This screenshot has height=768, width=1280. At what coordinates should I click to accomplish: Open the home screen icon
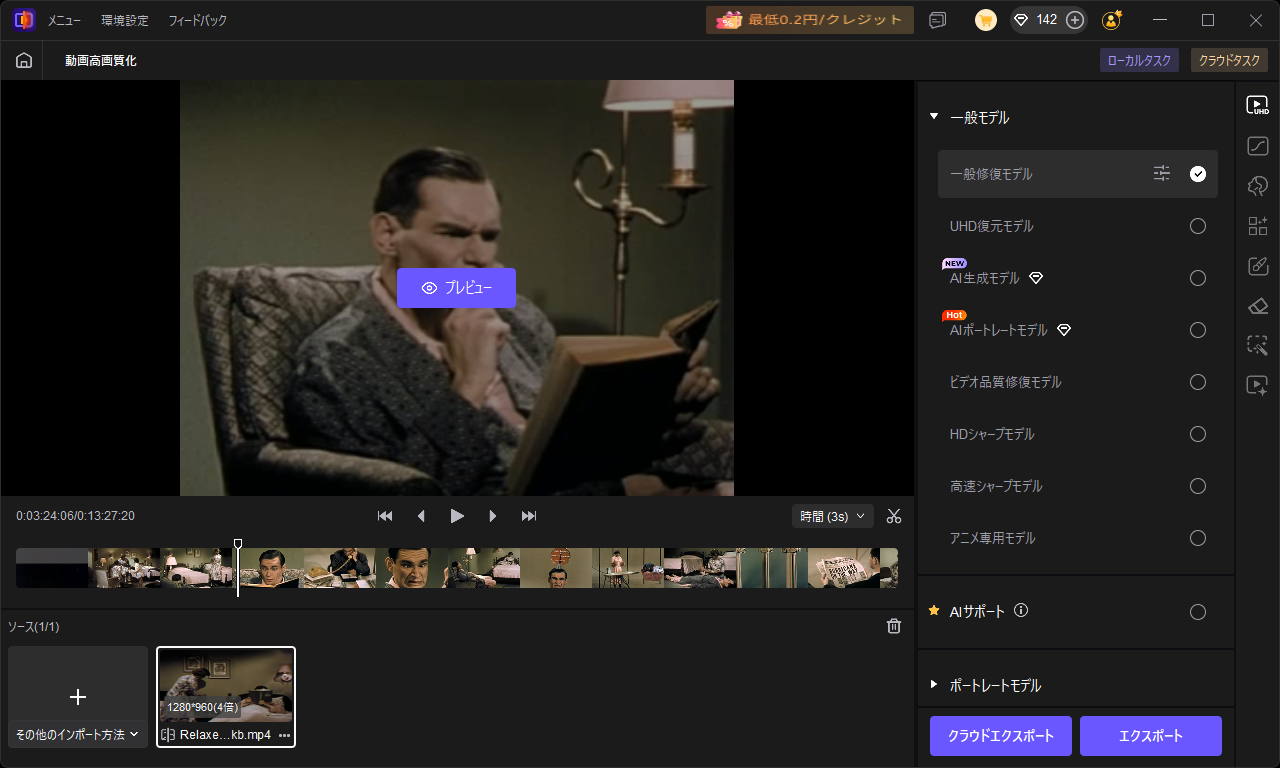23,60
